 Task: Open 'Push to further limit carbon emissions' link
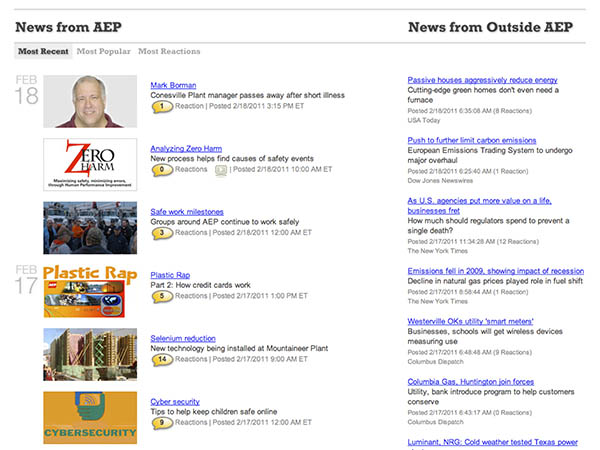click(472, 140)
